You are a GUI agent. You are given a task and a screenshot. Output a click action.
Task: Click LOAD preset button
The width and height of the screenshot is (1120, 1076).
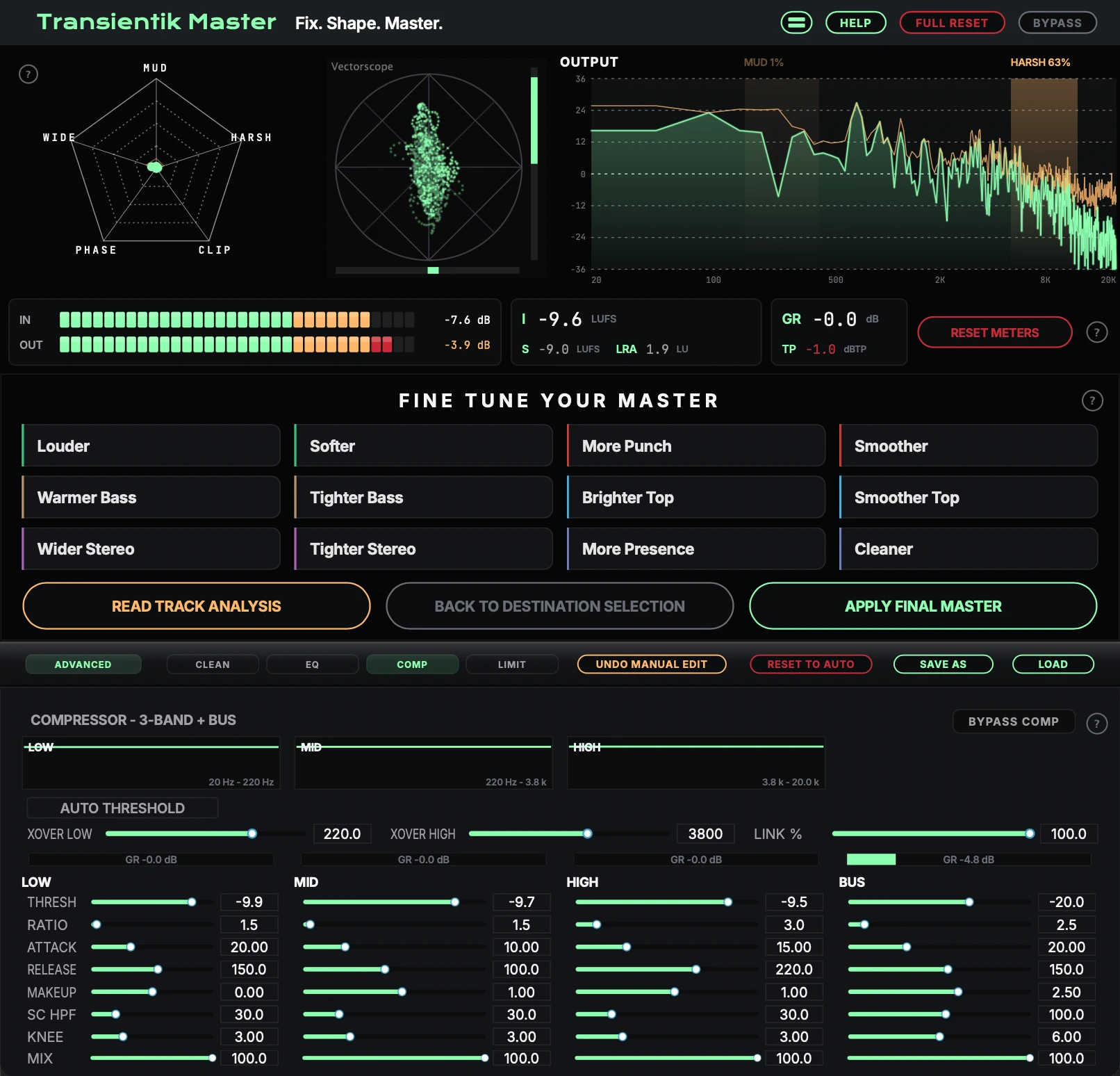(x=1053, y=665)
